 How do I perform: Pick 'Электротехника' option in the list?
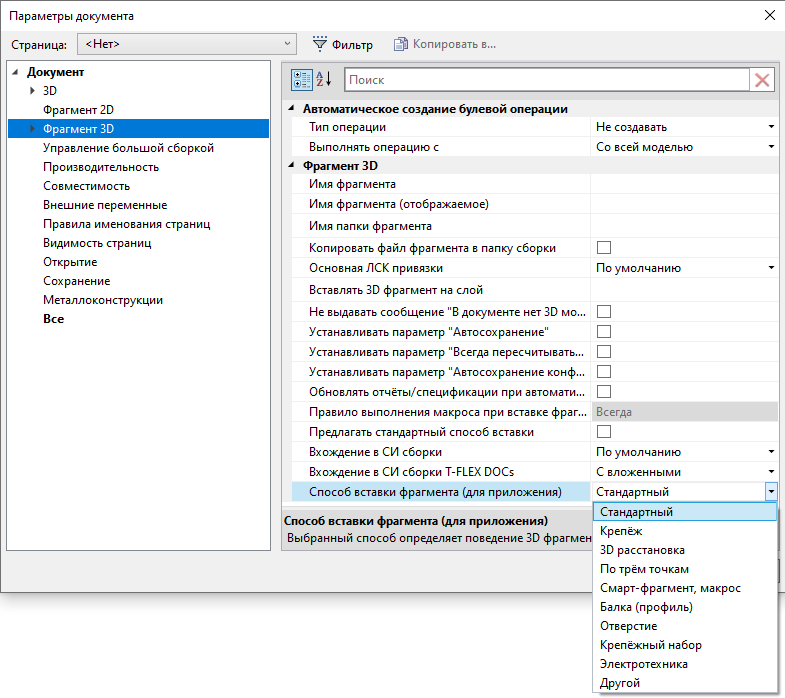643,664
